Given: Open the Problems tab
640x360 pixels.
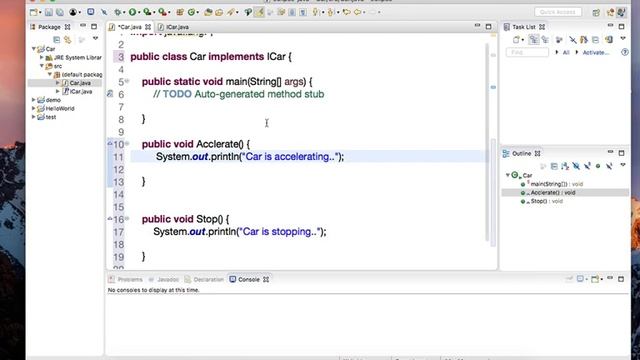Looking at the screenshot, I should [126, 280].
